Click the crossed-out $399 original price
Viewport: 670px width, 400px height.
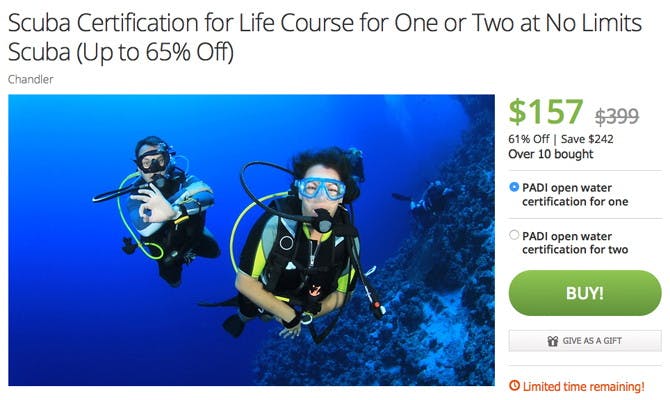617,116
